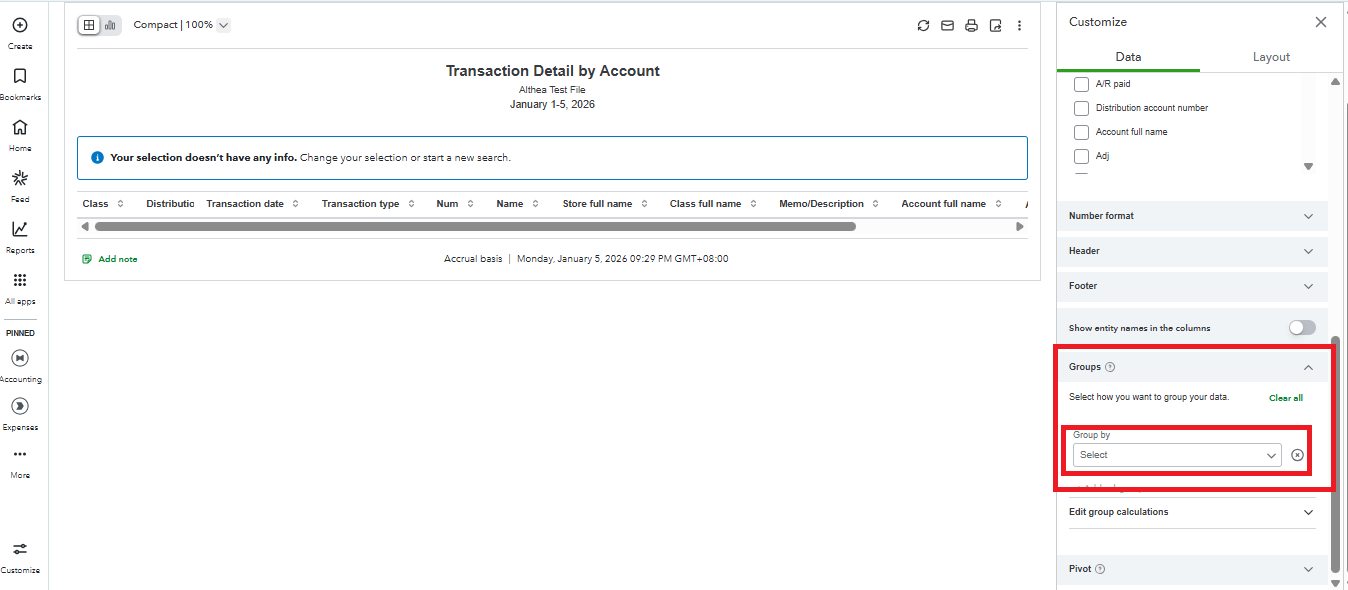Switch to the Data tab
Screen dimensions: 1348x590
1128,57
